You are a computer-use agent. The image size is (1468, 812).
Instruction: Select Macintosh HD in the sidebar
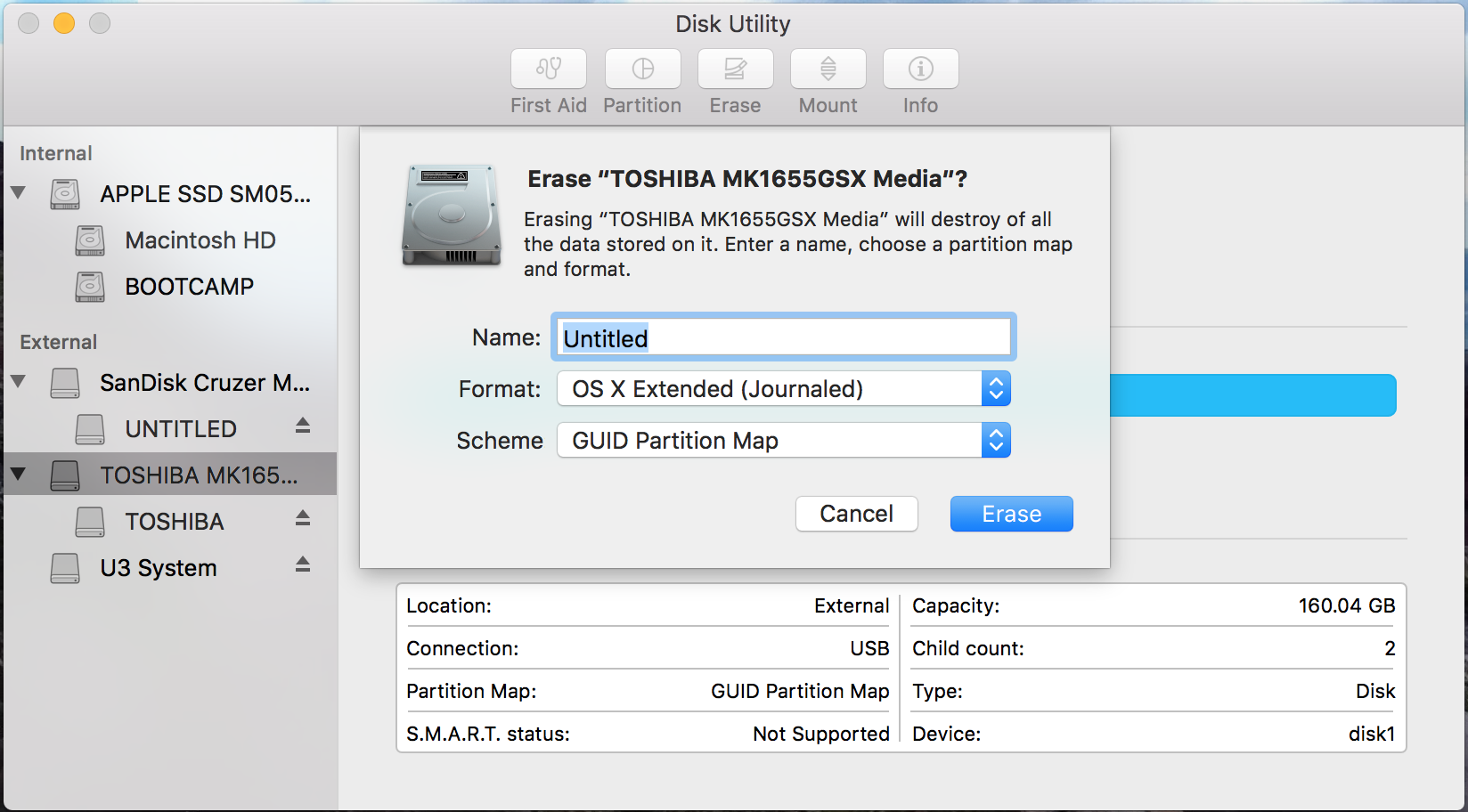(x=200, y=240)
